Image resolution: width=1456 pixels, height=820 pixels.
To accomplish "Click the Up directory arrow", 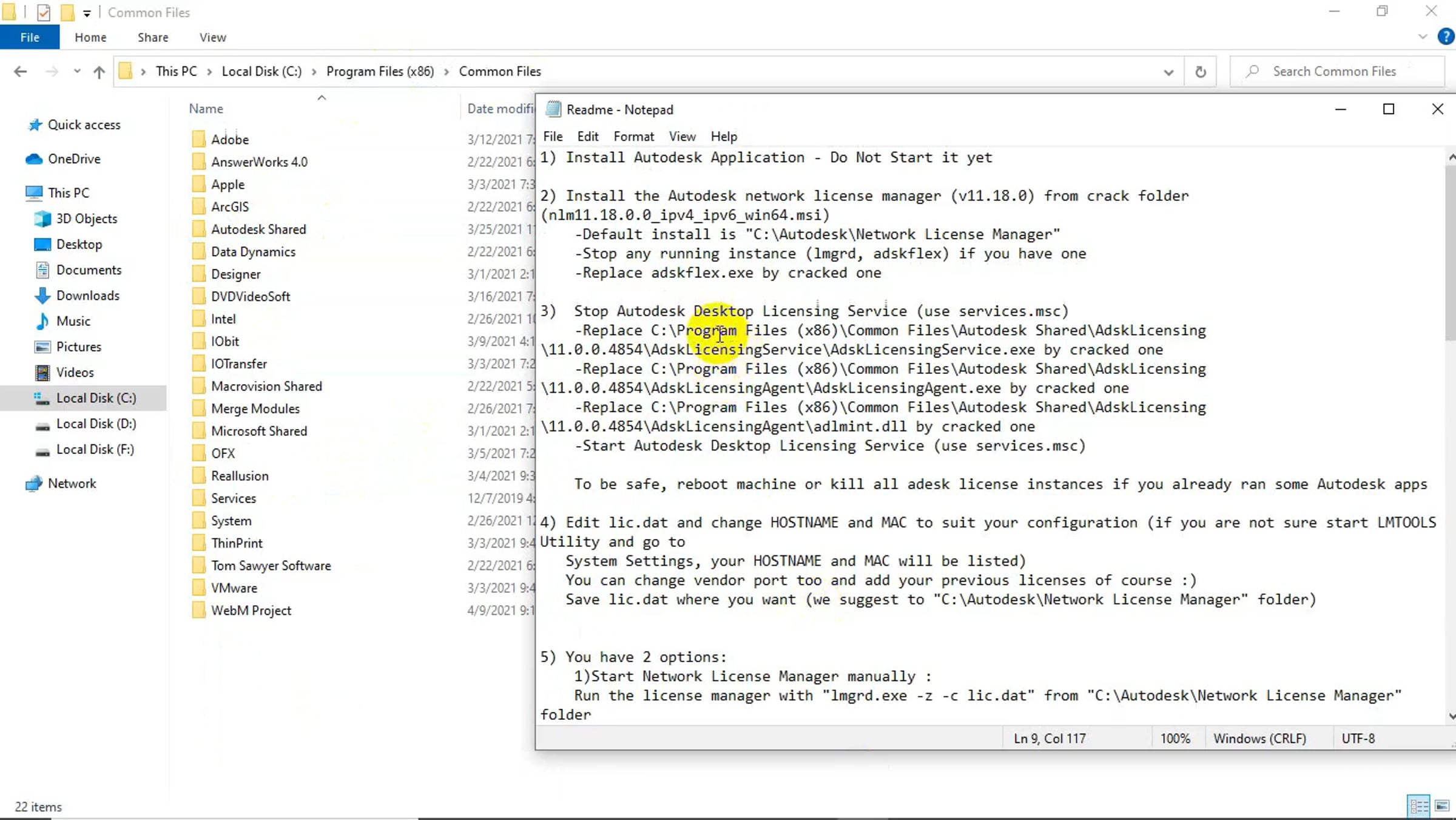I will tap(99, 72).
